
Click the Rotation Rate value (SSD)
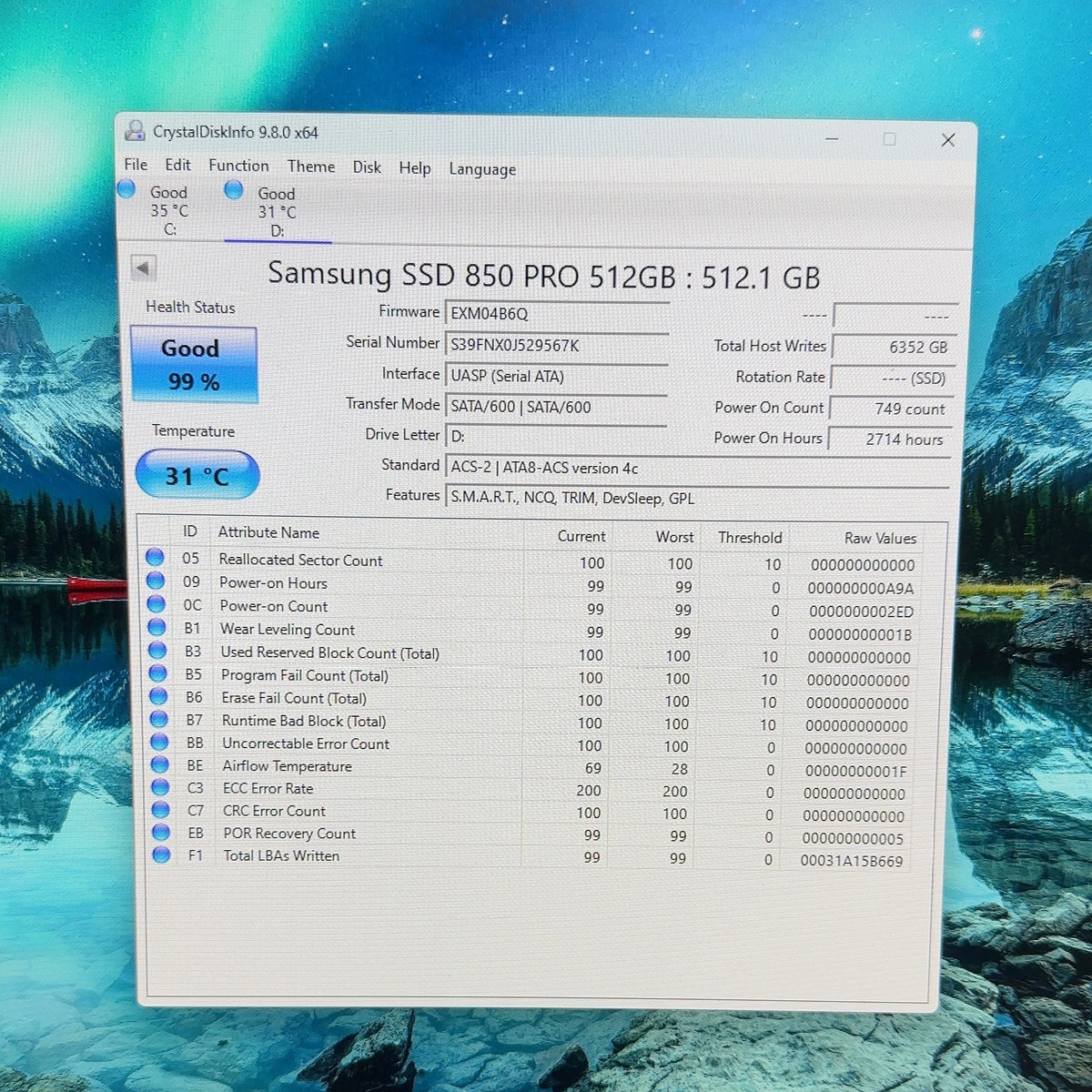coord(892,378)
